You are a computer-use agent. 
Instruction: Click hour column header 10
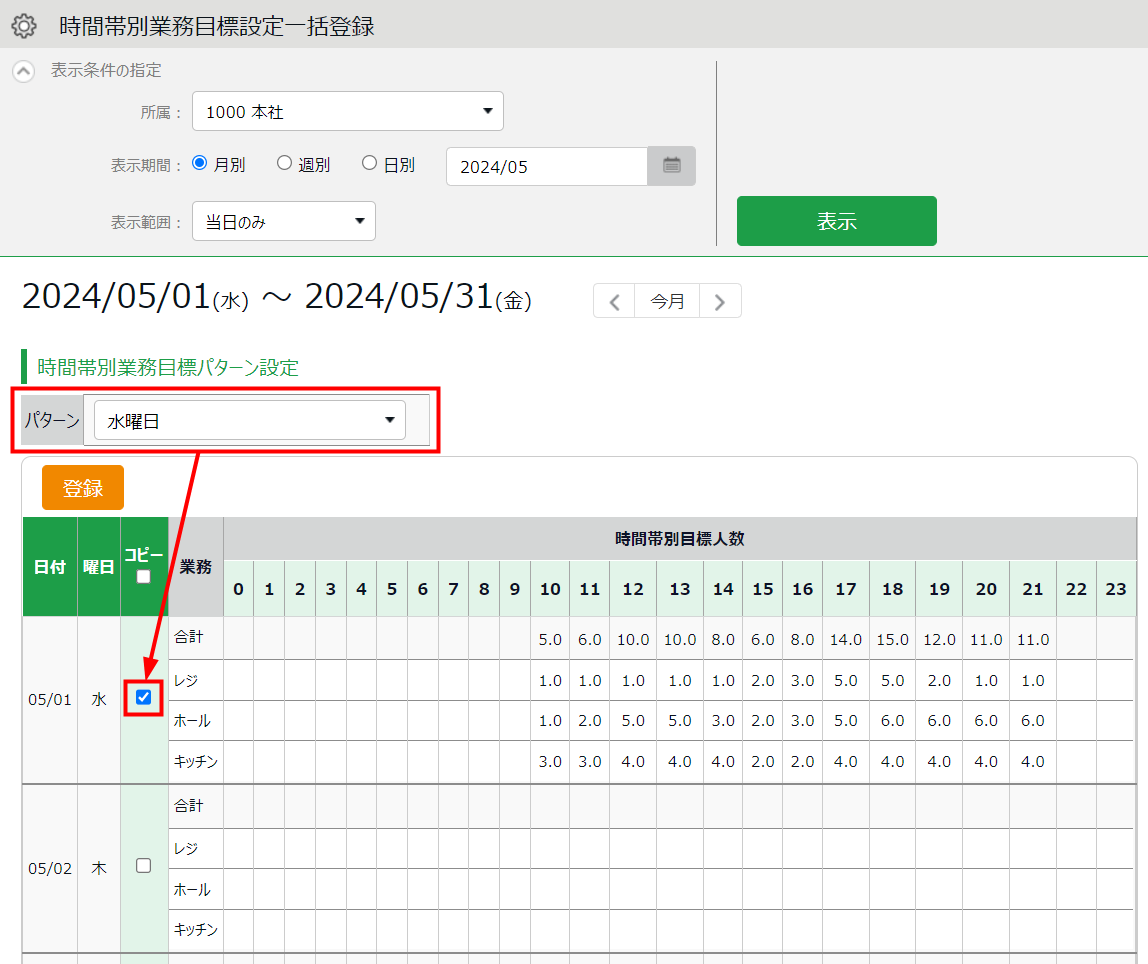pyautogui.click(x=550, y=589)
